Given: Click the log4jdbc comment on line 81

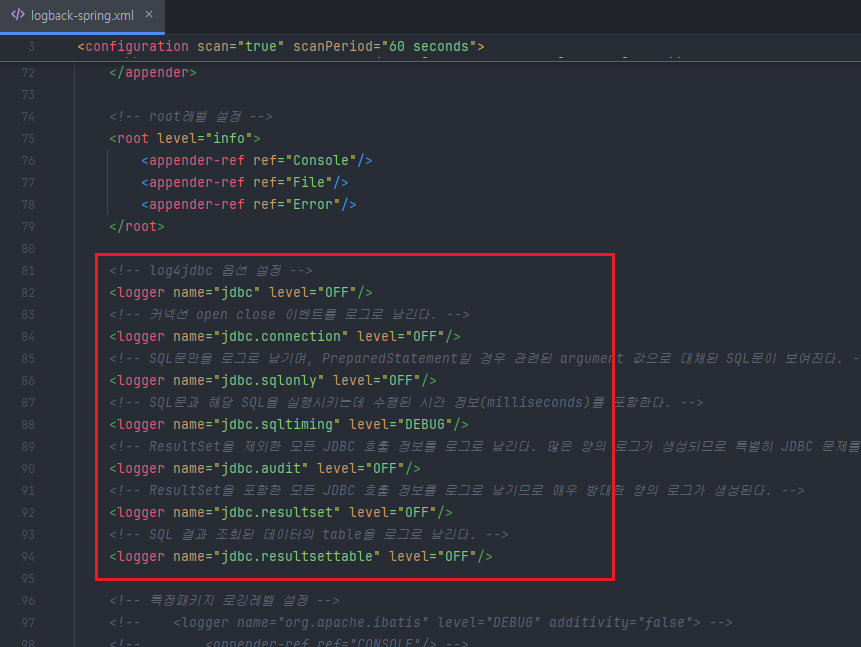Looking at the screenshot, I should pos(211,270).
